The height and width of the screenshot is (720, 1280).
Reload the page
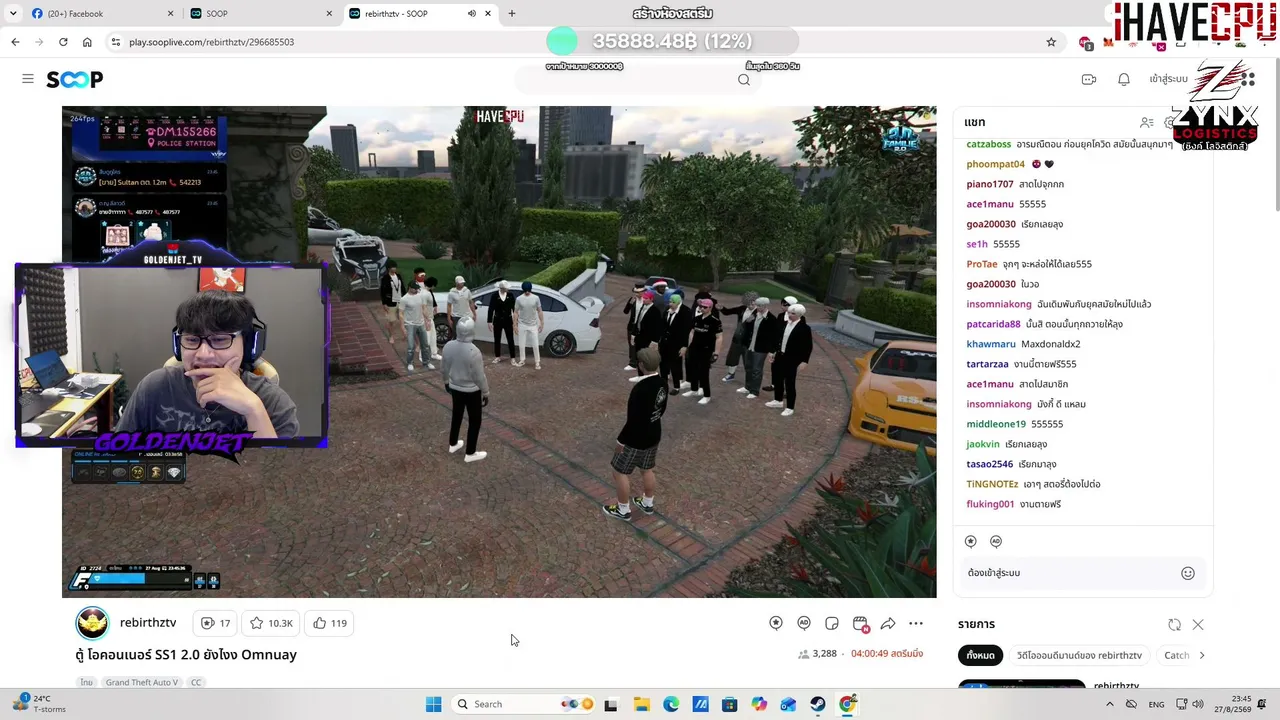[63, 42]
